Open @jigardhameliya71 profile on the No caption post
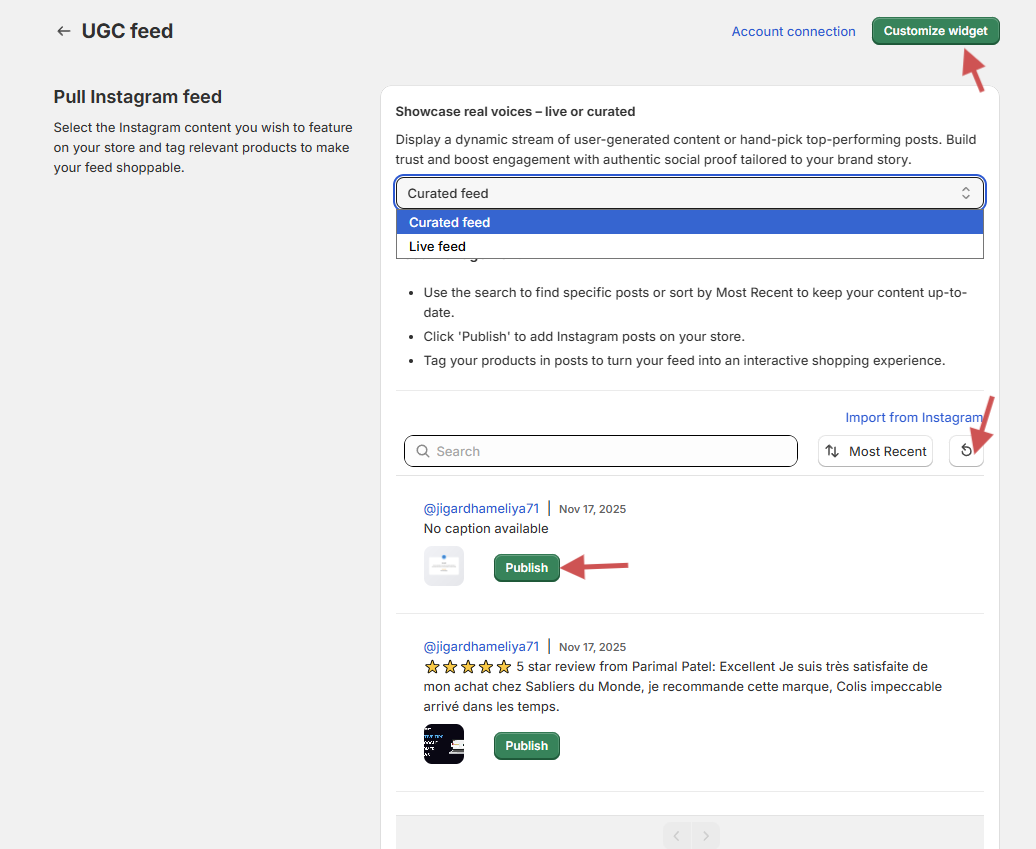The height and width of the screenshot is (849, 1036). click(x=481, y=508)
